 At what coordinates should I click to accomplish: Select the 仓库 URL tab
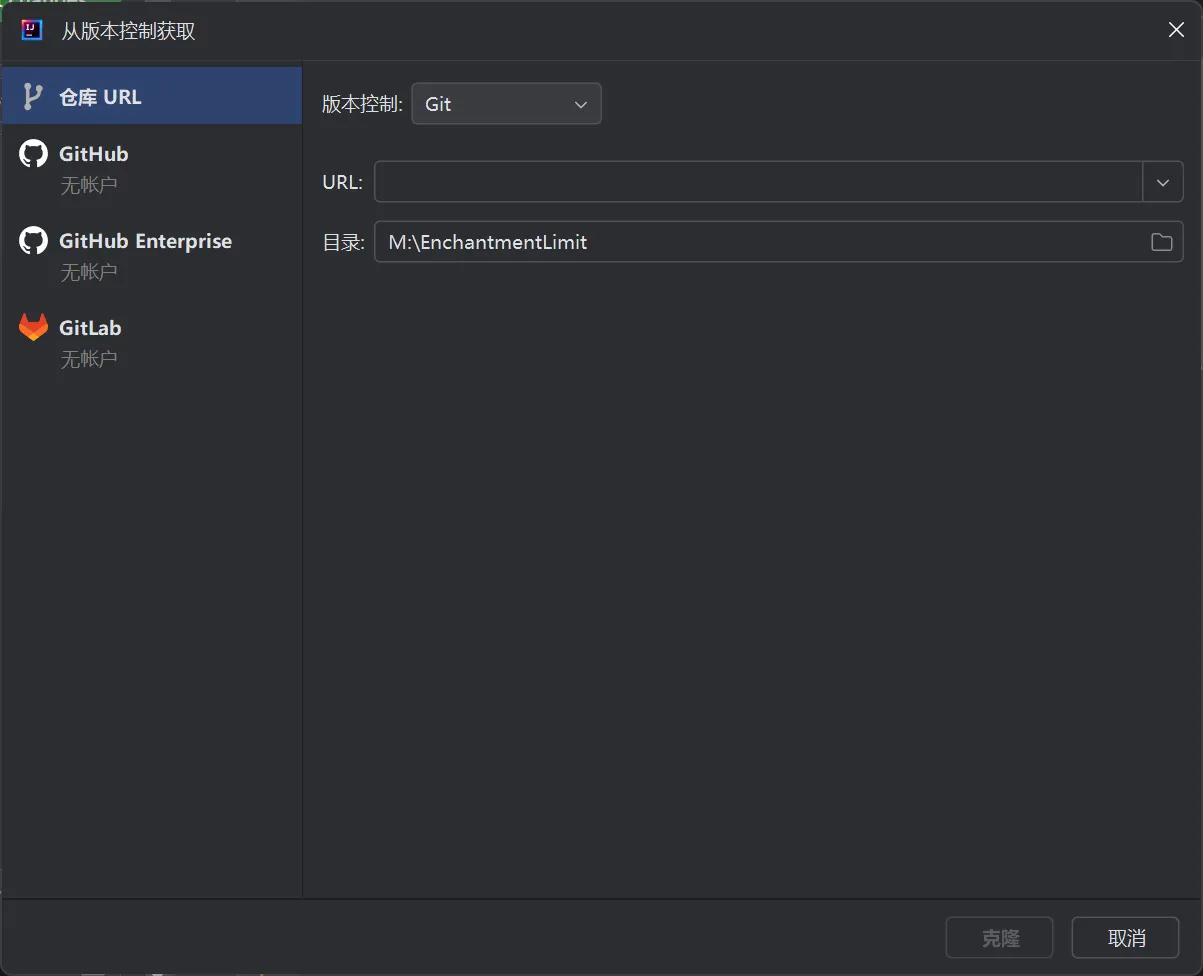click(x=152, y=97)
